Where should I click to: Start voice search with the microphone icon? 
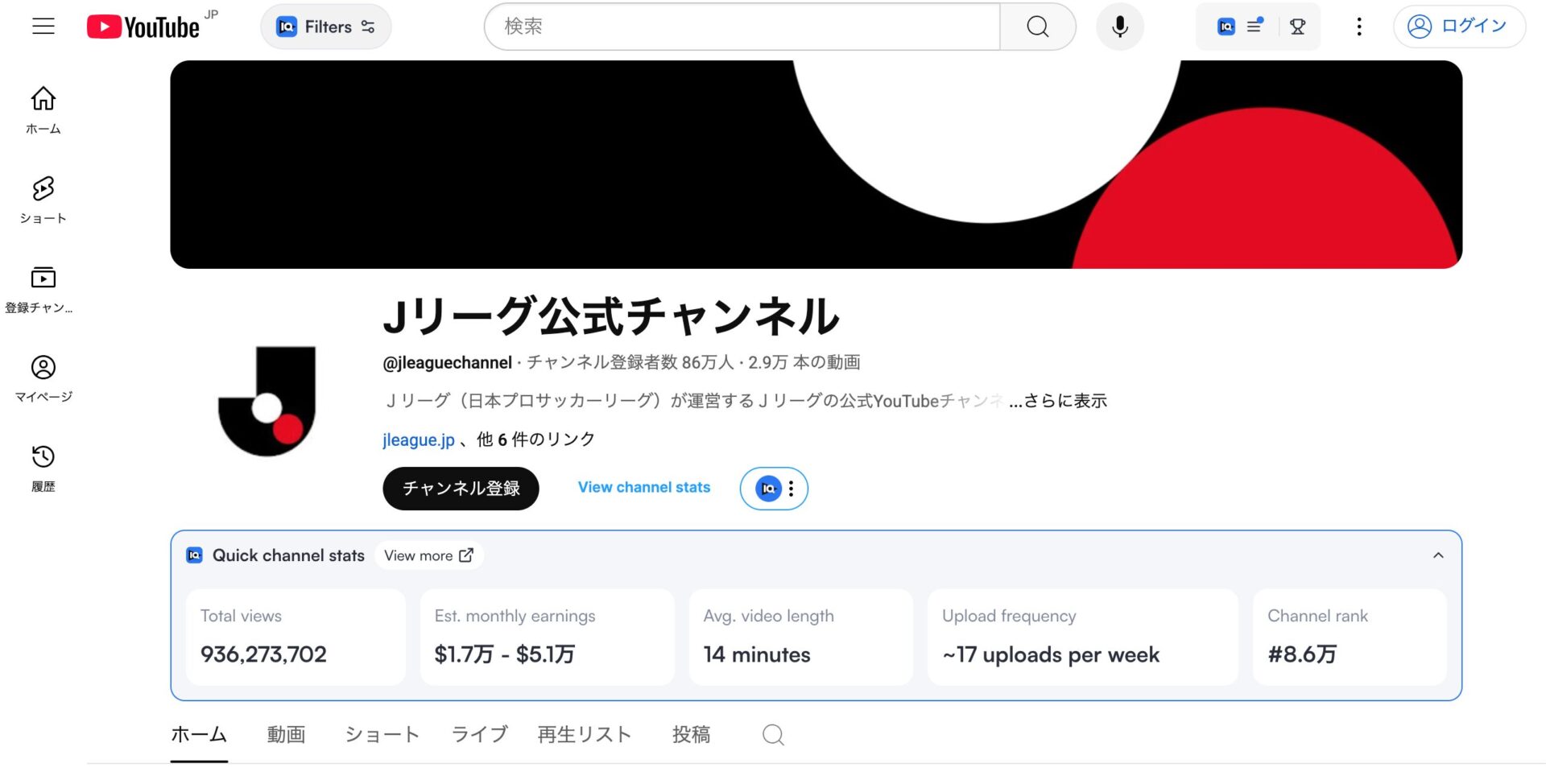tap(1119, 27)
